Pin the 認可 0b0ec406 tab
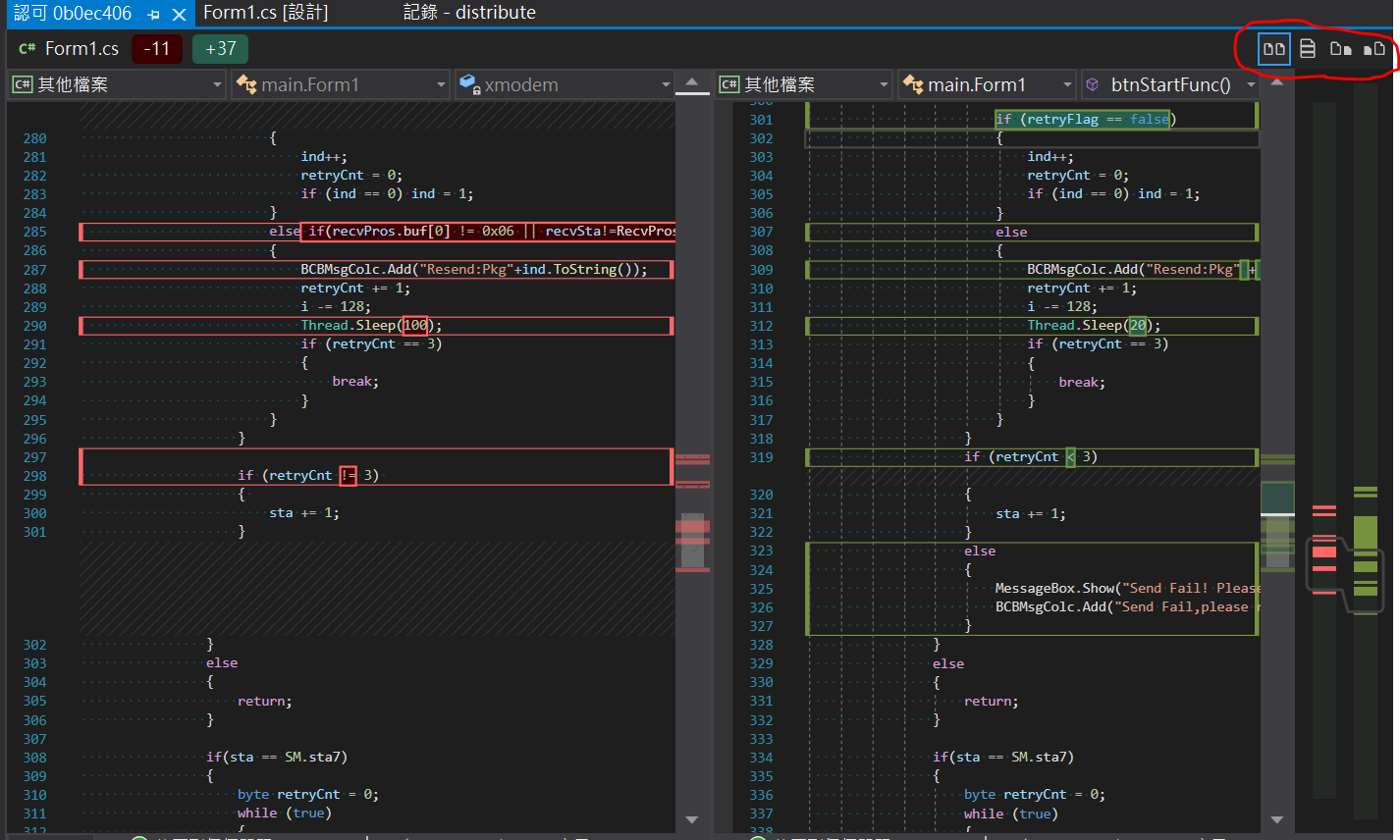 (154, 15)
